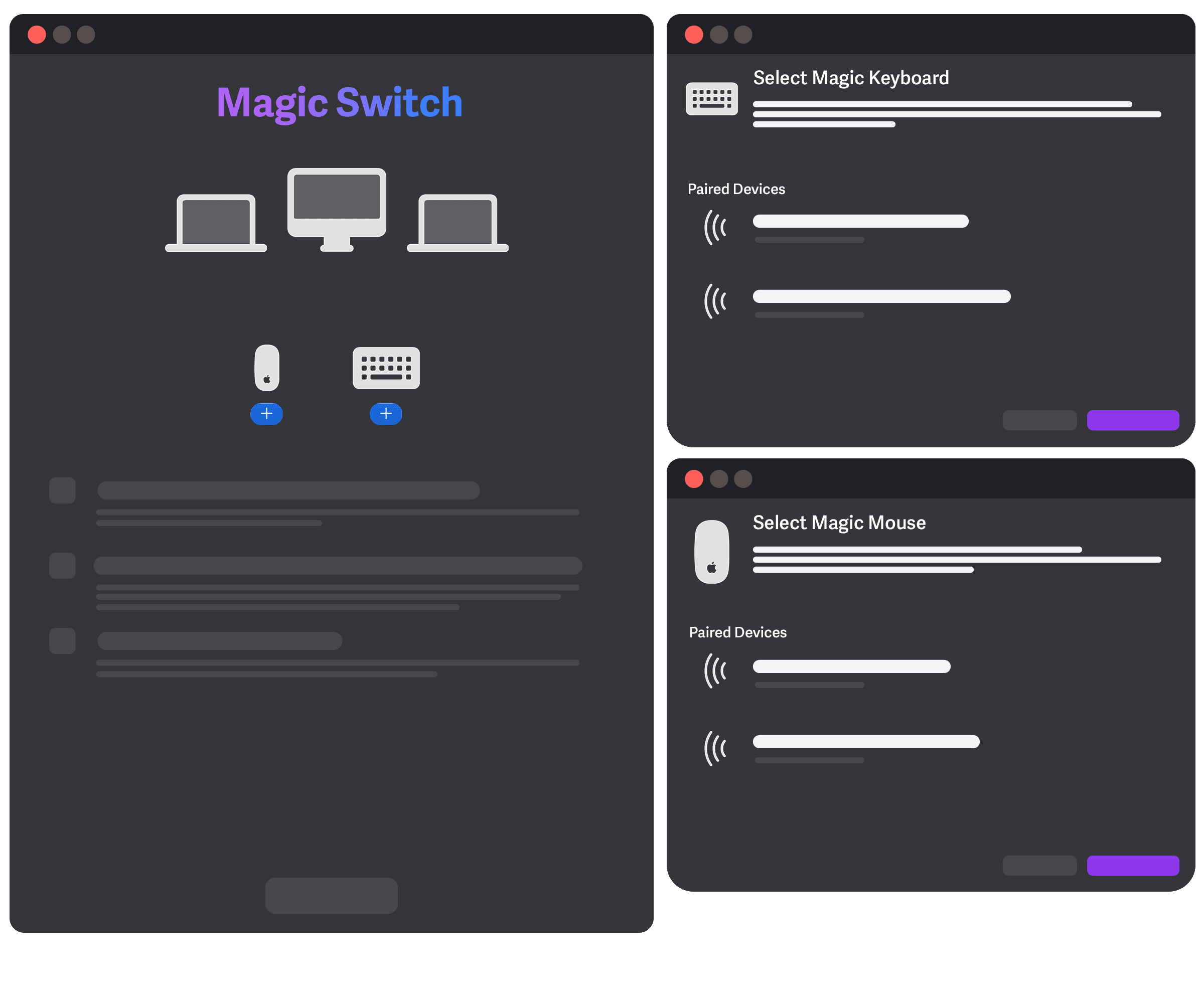
Task: Click the right laptop icon
Action: tap(458, 223)
